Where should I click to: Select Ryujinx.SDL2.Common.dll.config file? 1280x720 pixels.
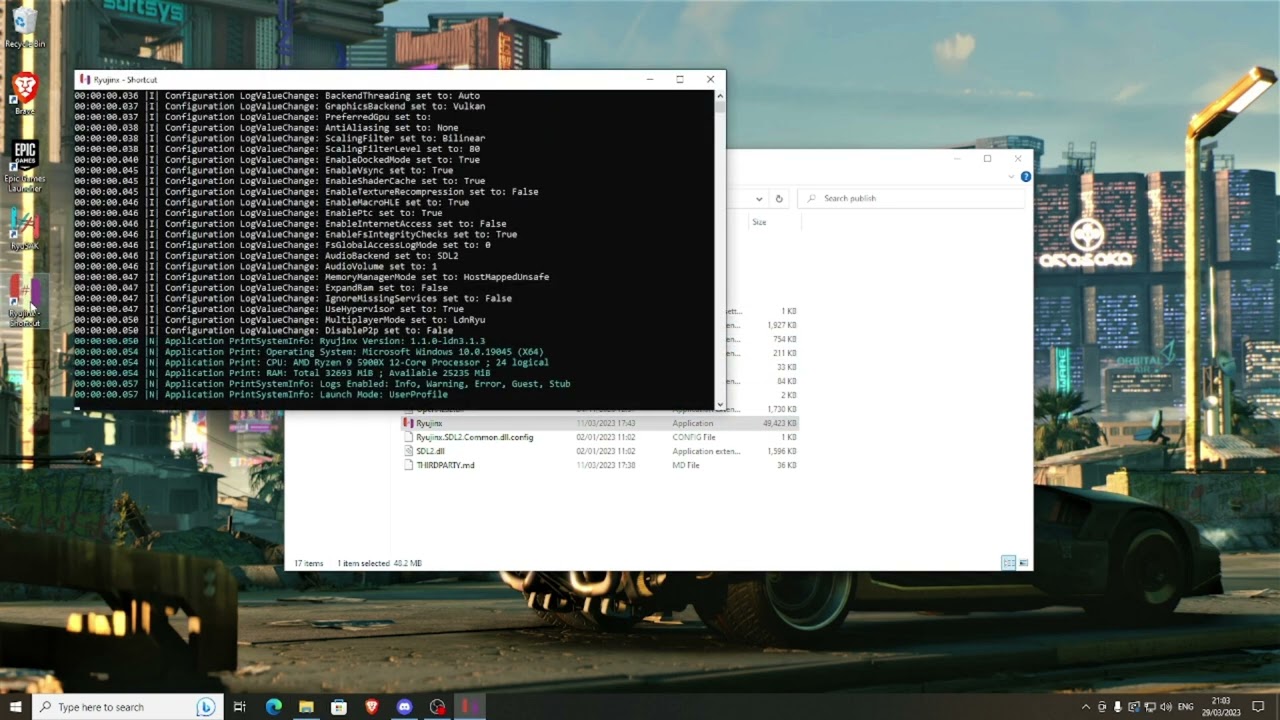475,437
